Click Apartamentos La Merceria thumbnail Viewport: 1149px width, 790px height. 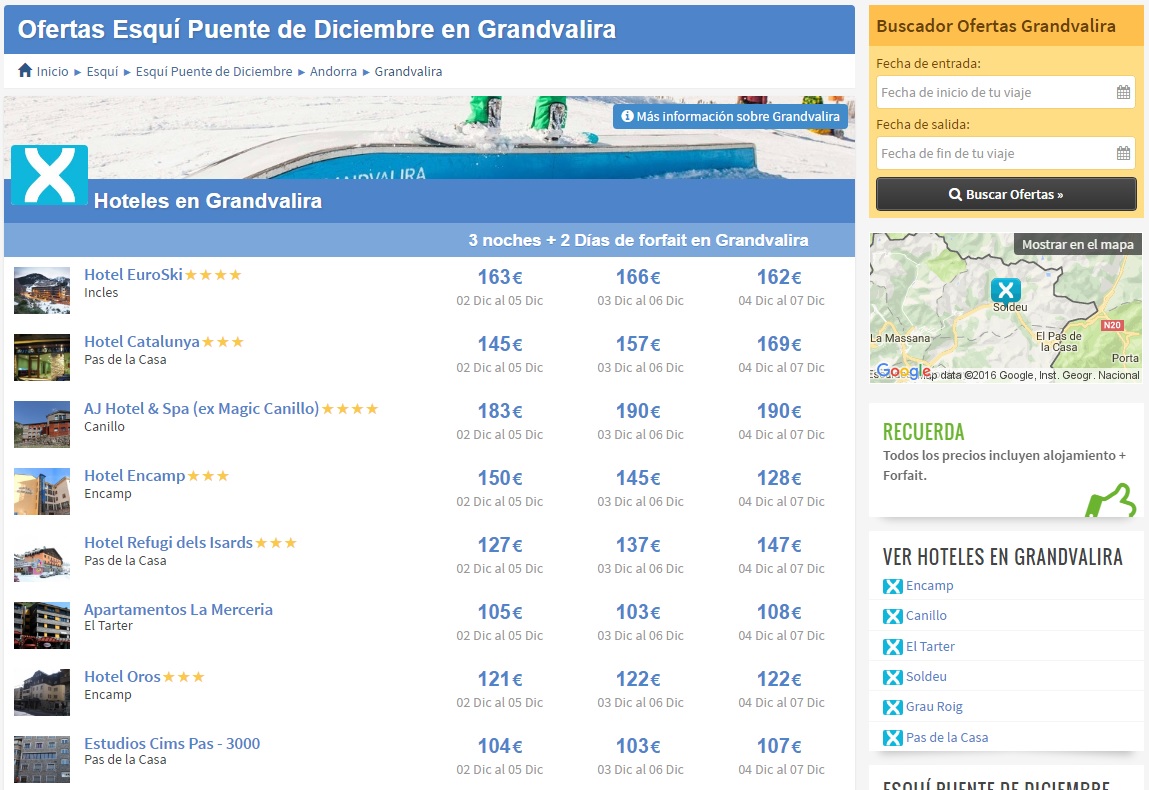tap(42, 625)
